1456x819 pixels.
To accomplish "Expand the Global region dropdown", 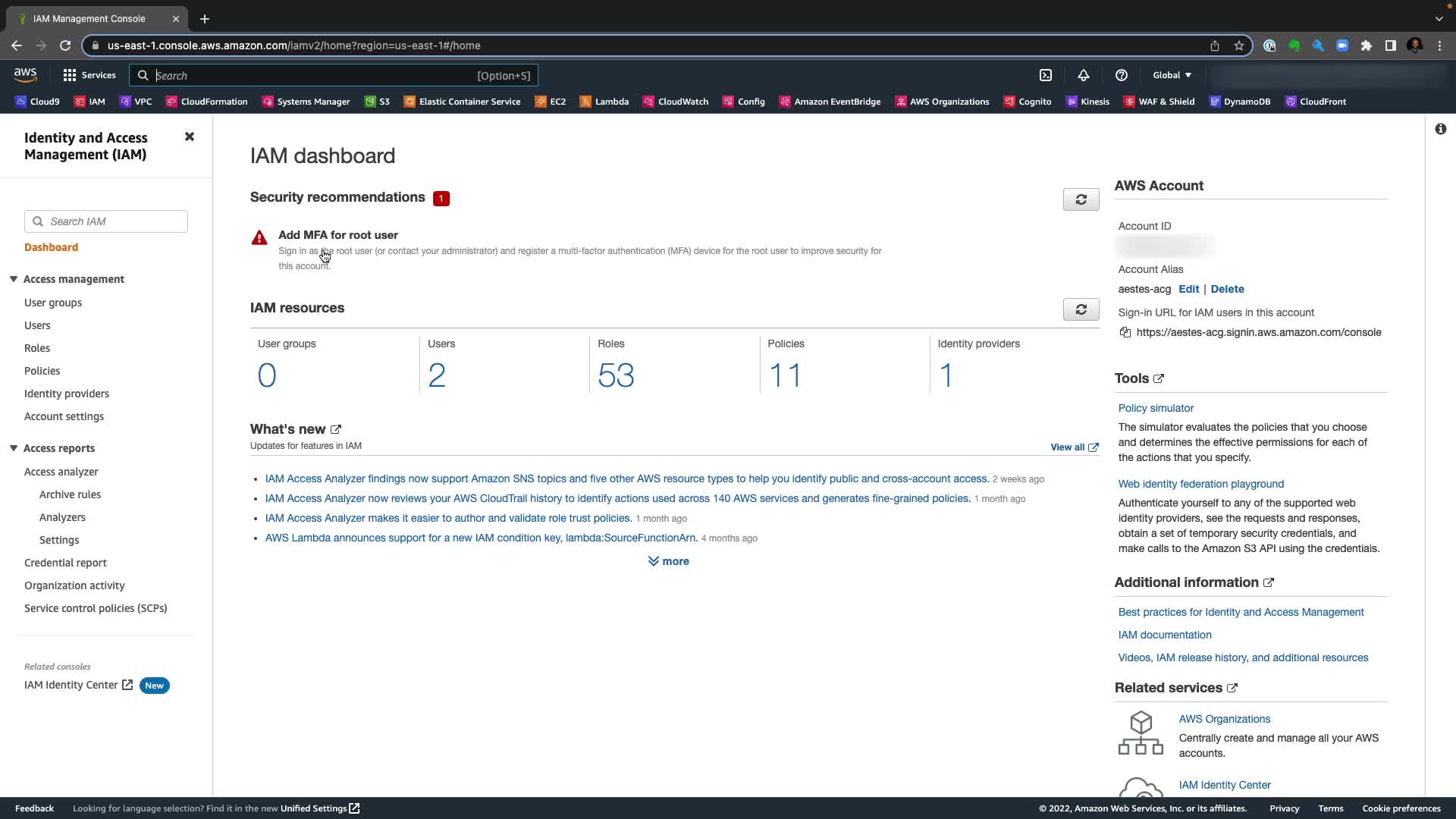I will tap(1172, 75).
